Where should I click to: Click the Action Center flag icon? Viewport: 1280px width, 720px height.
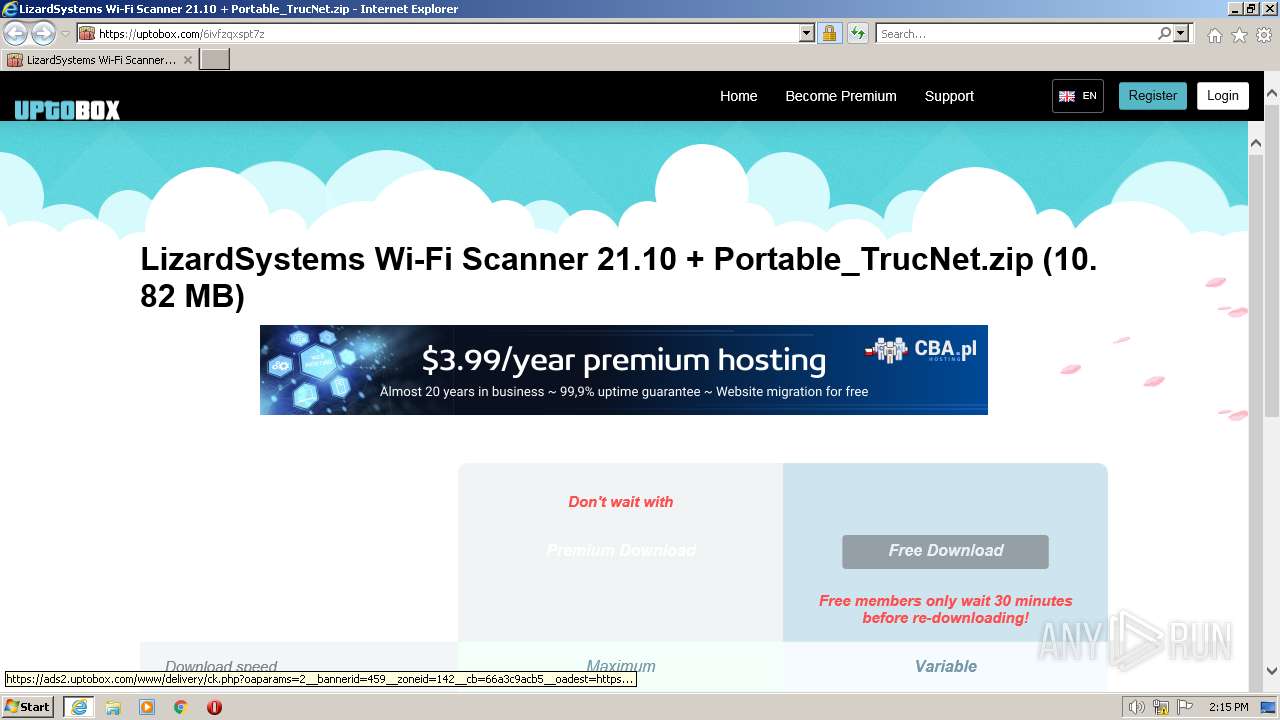pyautogui.click(x=1183, y=707)
